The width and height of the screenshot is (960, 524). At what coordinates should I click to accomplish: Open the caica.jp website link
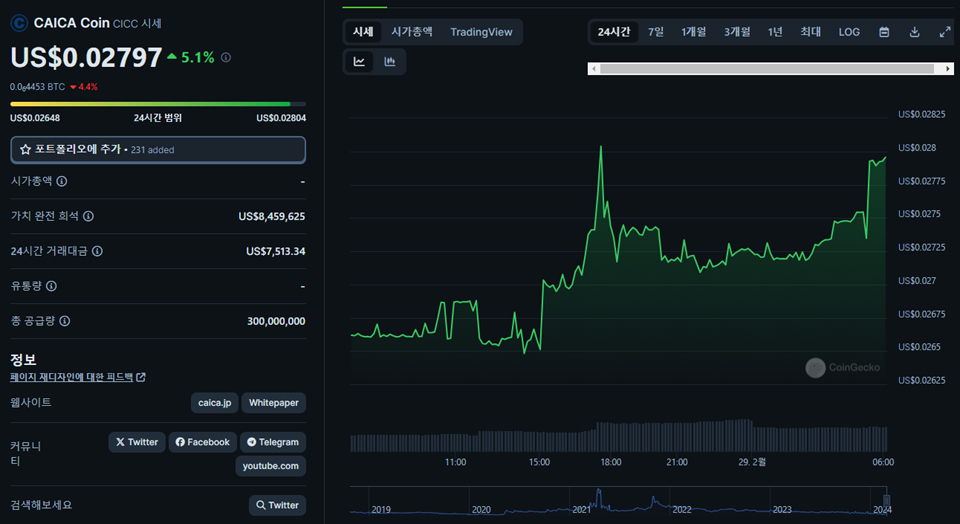[215, 403]
